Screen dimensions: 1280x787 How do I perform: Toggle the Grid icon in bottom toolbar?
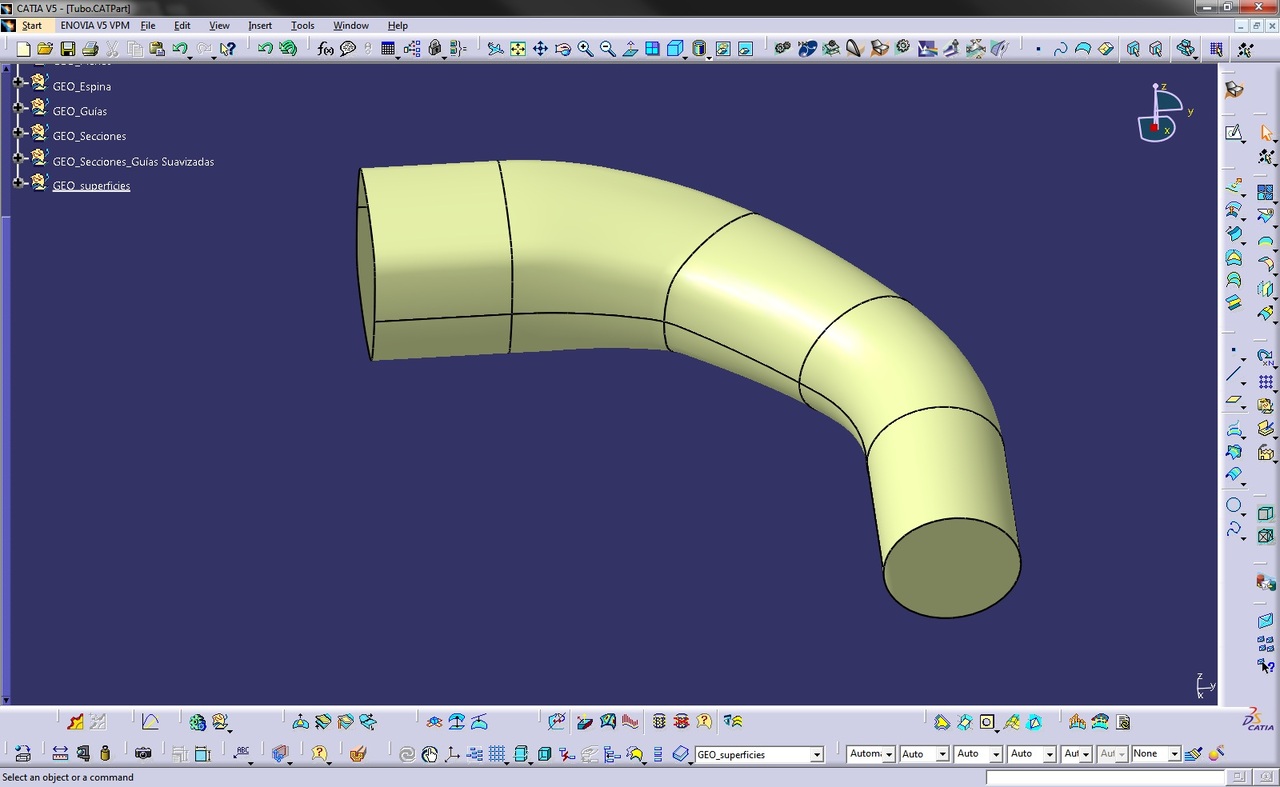pyautogui.click(x=497, y=754)
